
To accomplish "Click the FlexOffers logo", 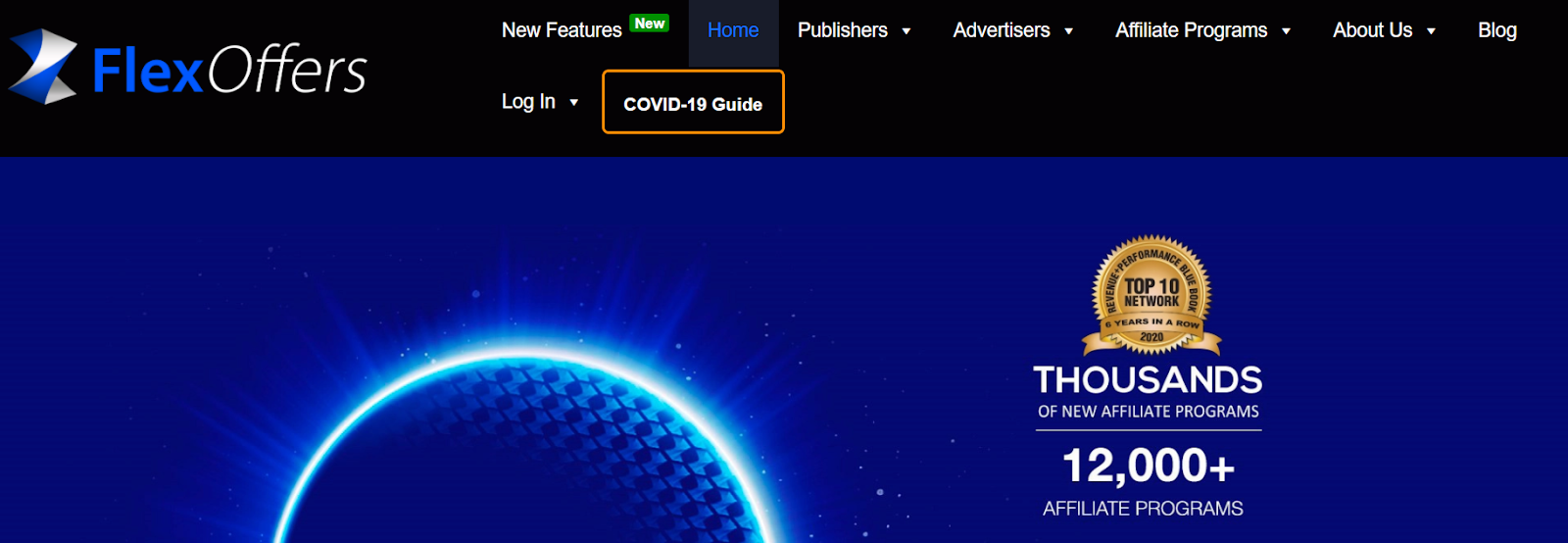I will tap(187, 67).
